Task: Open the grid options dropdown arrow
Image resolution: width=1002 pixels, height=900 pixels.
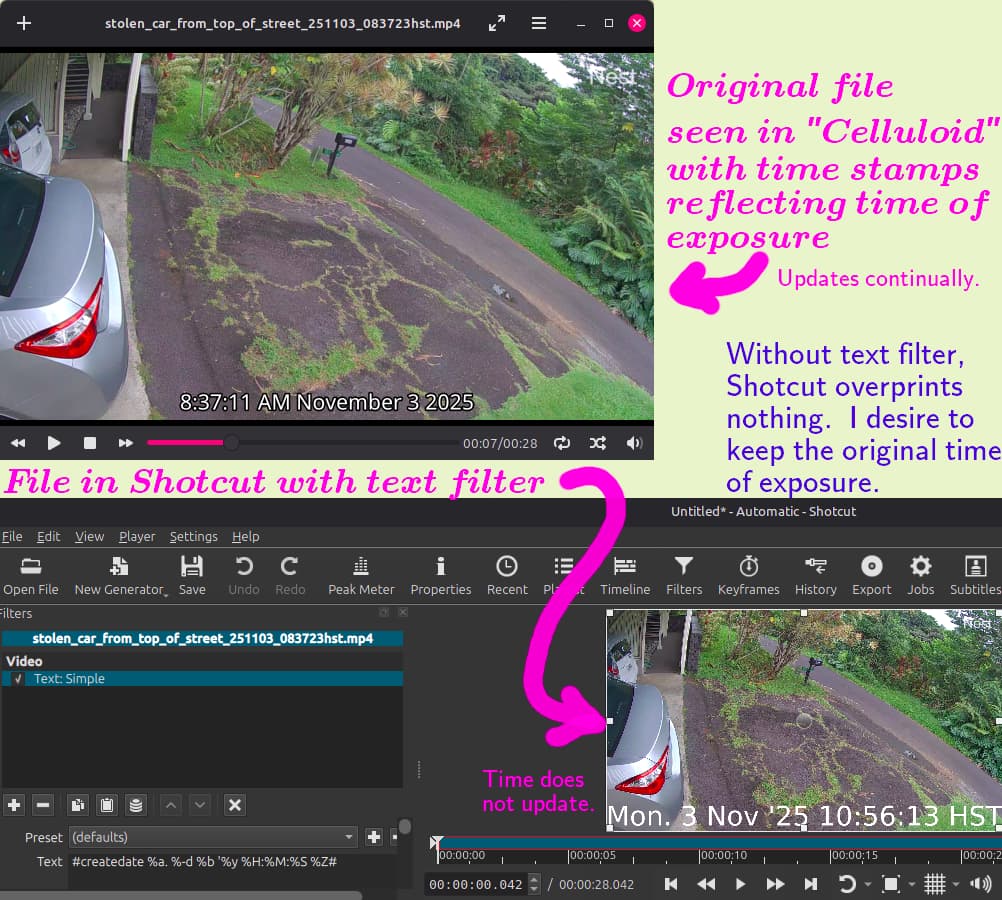Action: [955, 884]
